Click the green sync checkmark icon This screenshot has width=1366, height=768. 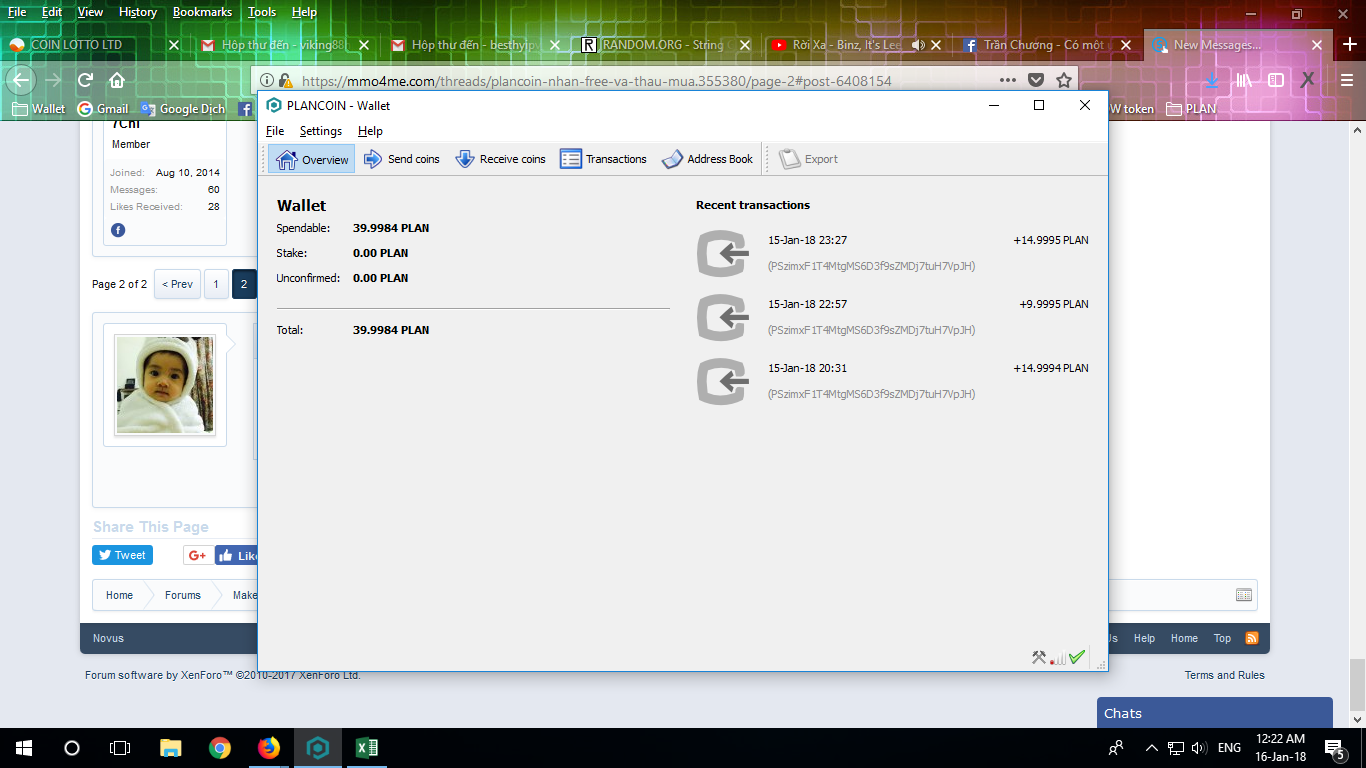click(1076, 657)
